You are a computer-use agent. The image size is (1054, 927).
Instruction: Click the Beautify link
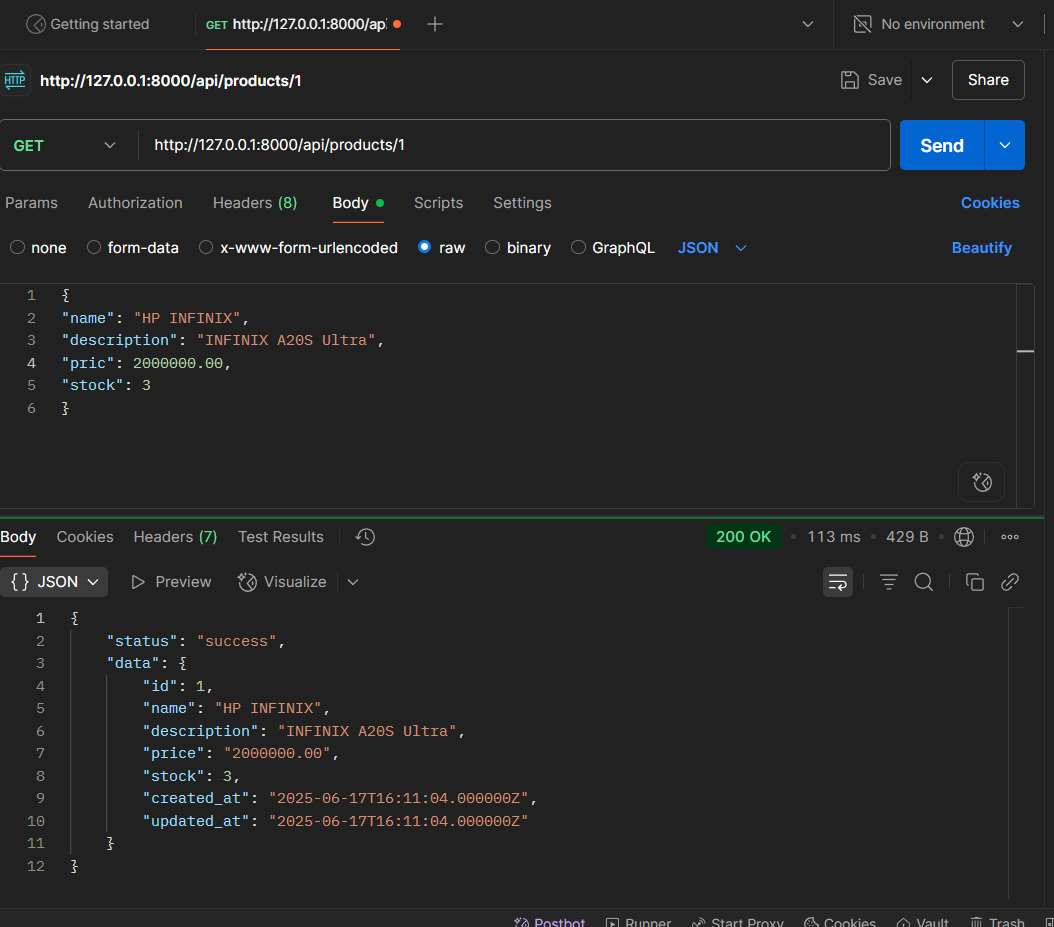tap(981, 248)
